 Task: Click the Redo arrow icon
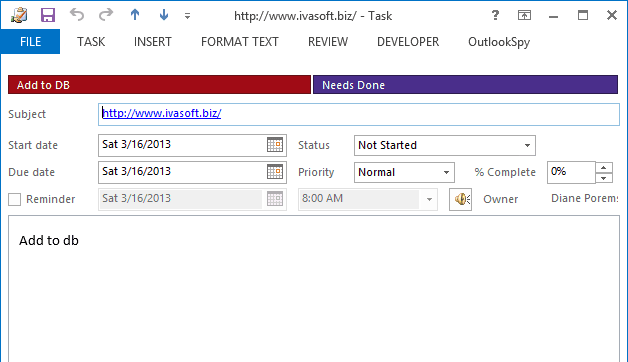pyautogui.click(x=106, y=15)
